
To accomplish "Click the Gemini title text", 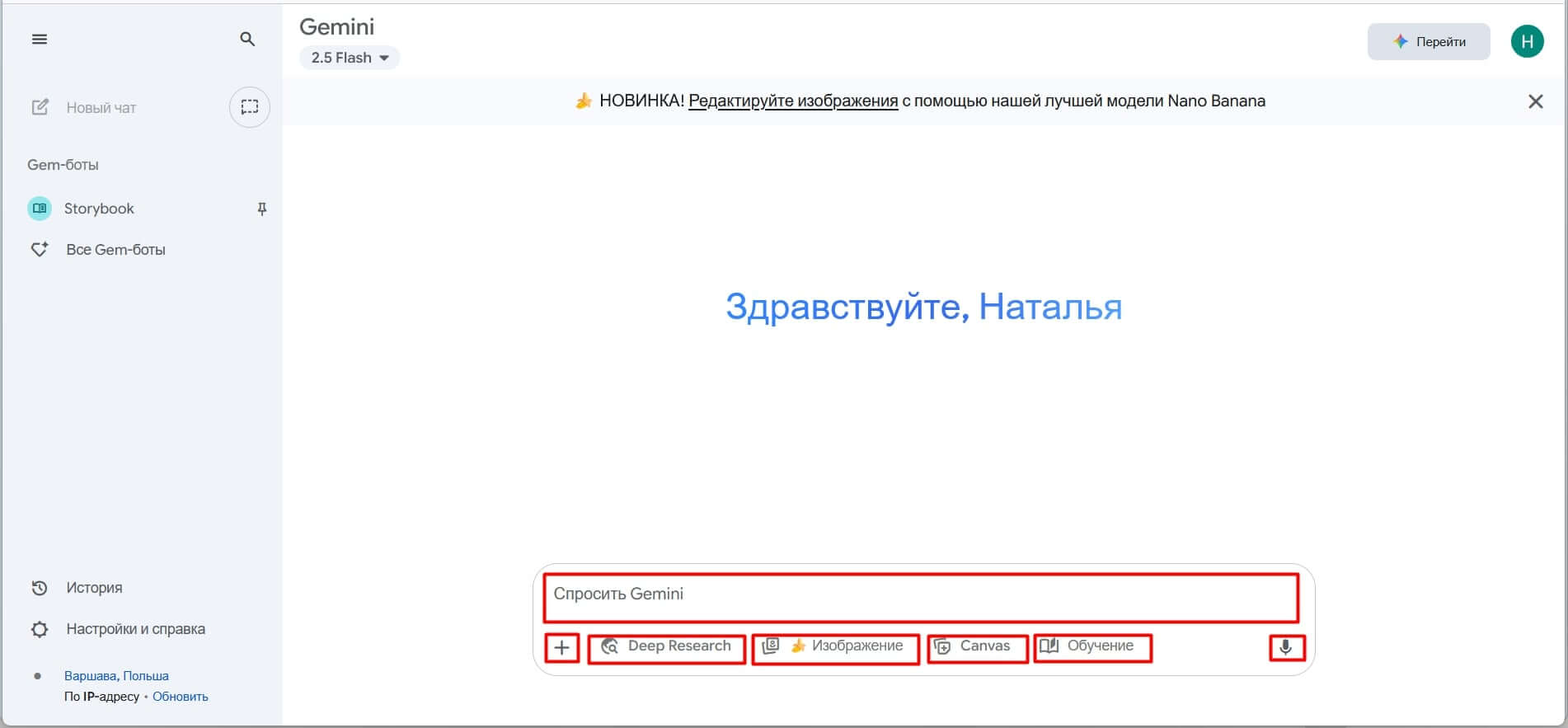I will click(336, 26).
